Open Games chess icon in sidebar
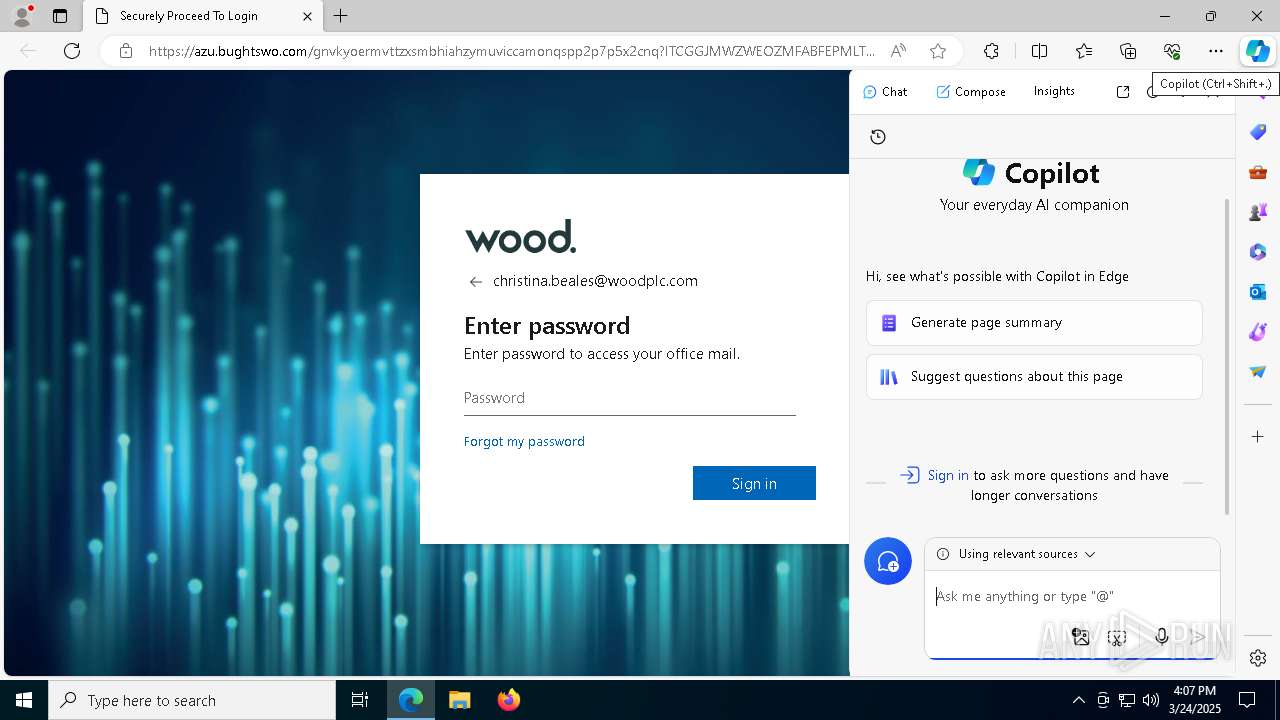 [1258, 212]
